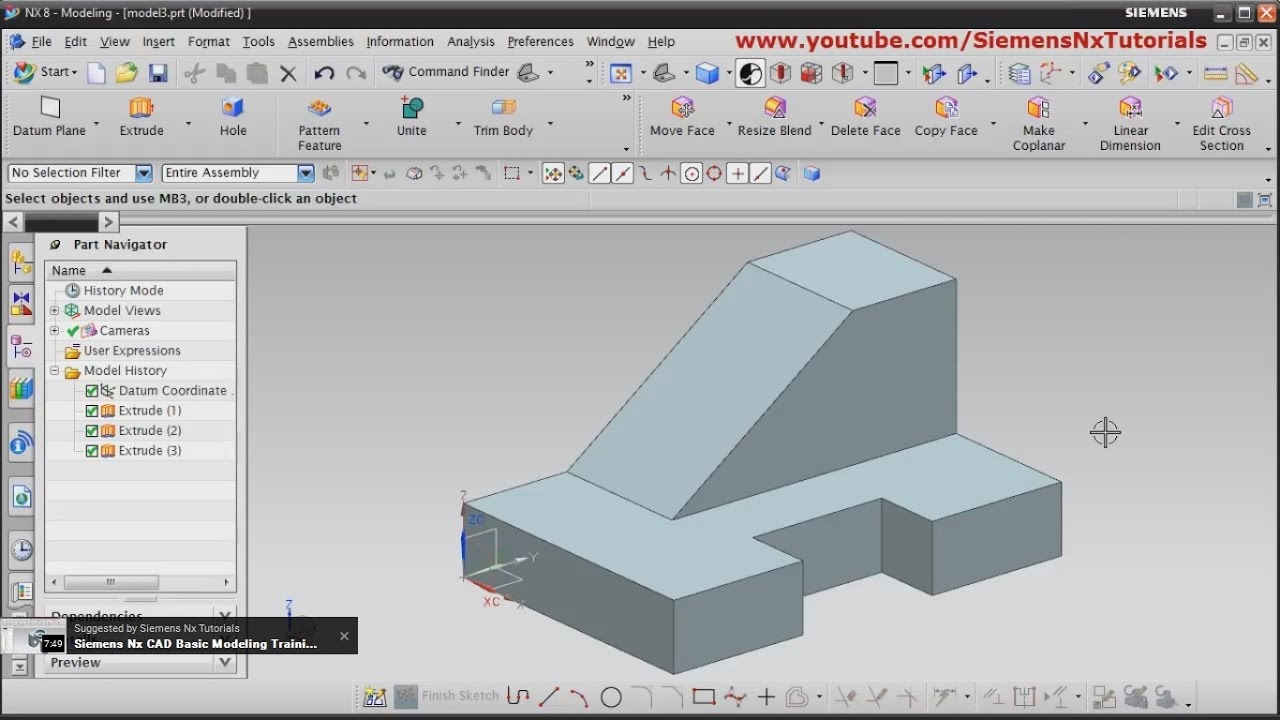1280x720 pixels.
Task: Collapse the Model History node
Action: click(x=55, y=371)
